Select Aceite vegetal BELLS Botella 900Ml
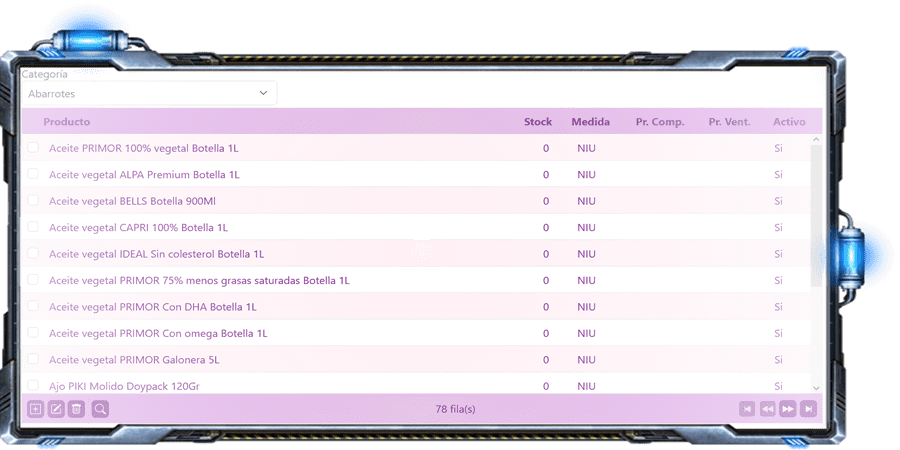900x450 pixels. point(133,201)
